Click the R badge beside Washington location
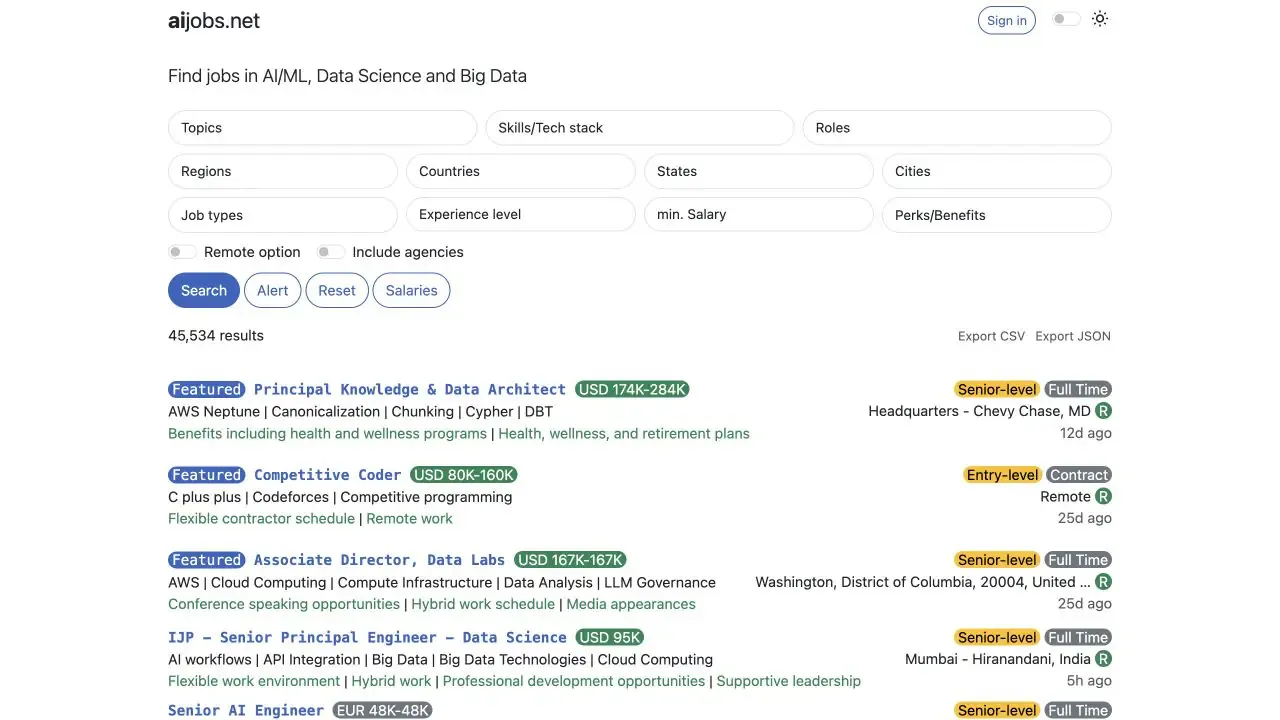 pyautogui.click(x=1103, y=582)
